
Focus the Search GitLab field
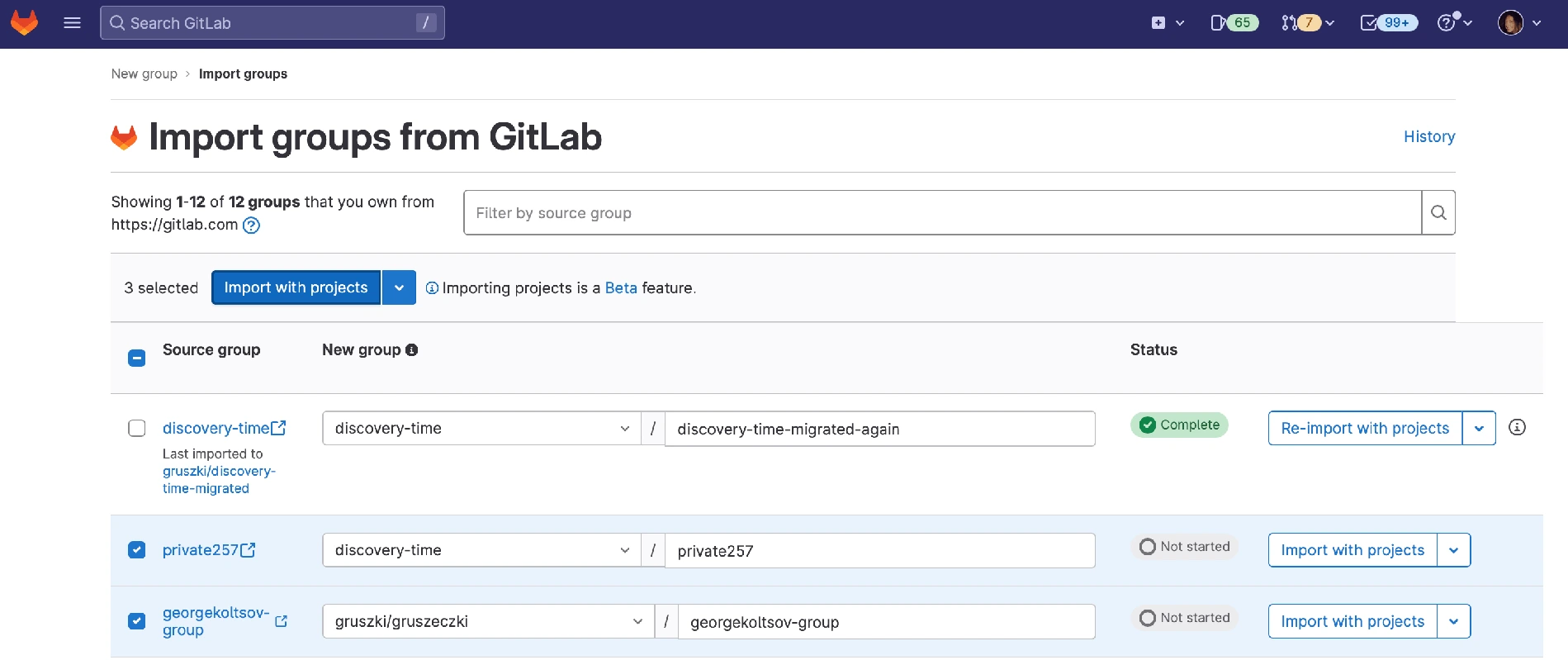click(272, 22)
